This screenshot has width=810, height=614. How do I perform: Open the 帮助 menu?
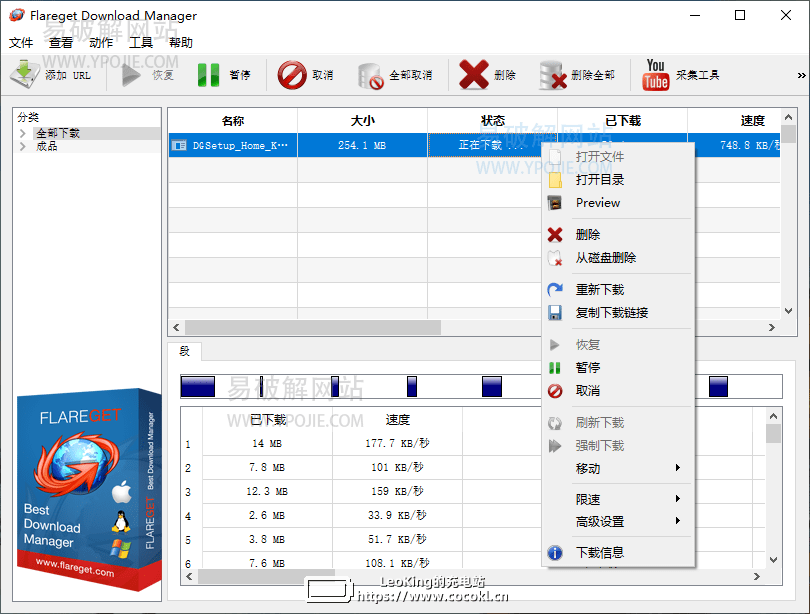click(181, 42)
